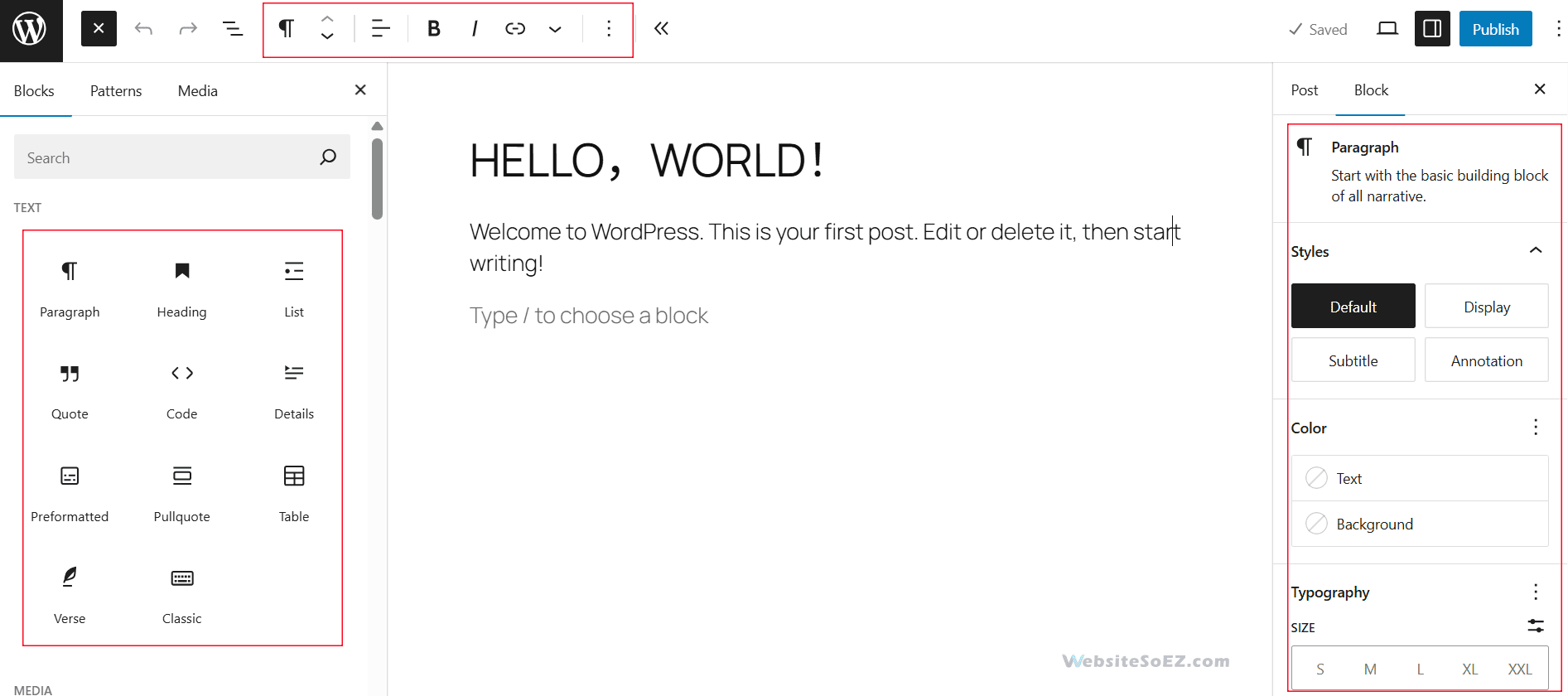
Task: Click the search magnifier icon
Action: click(328, 157)
